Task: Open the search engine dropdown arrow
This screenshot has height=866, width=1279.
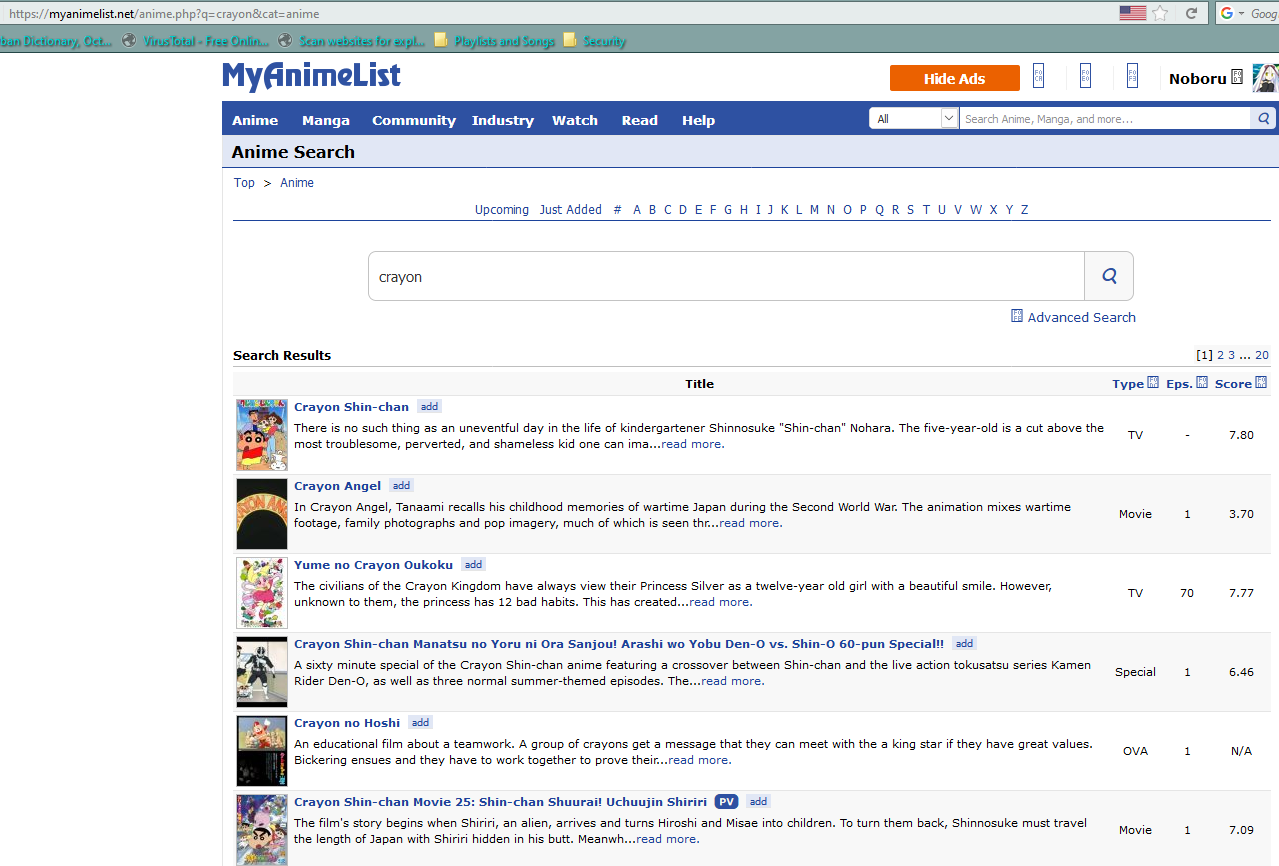Action: point(1242,13)
